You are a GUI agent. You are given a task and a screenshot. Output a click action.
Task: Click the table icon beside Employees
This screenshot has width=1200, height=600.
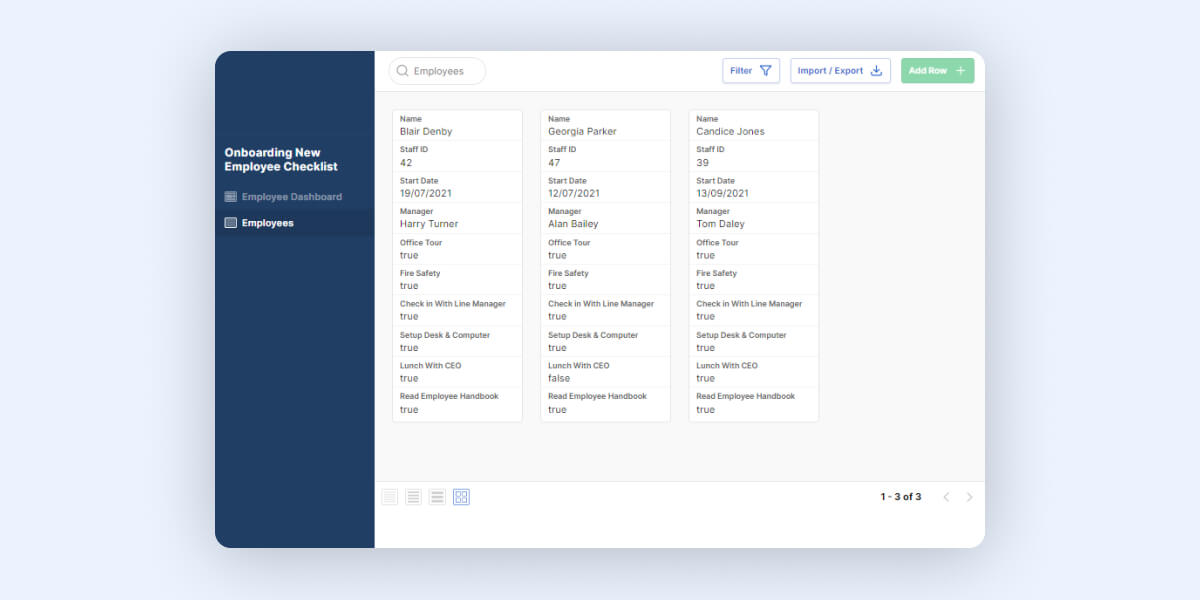pos(229,222)
